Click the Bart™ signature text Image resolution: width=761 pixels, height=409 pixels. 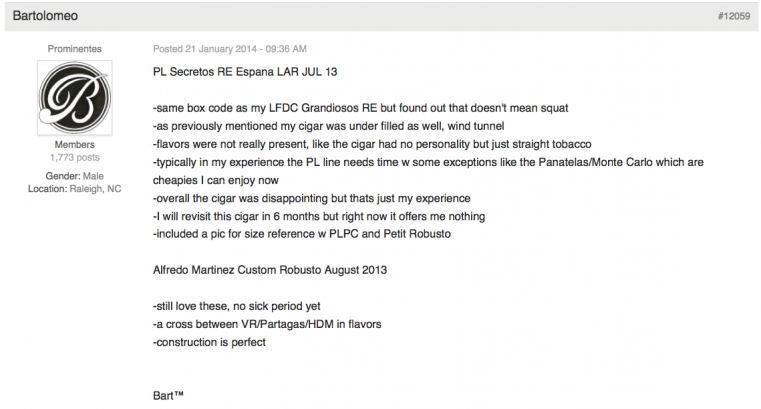pos(168,395)
